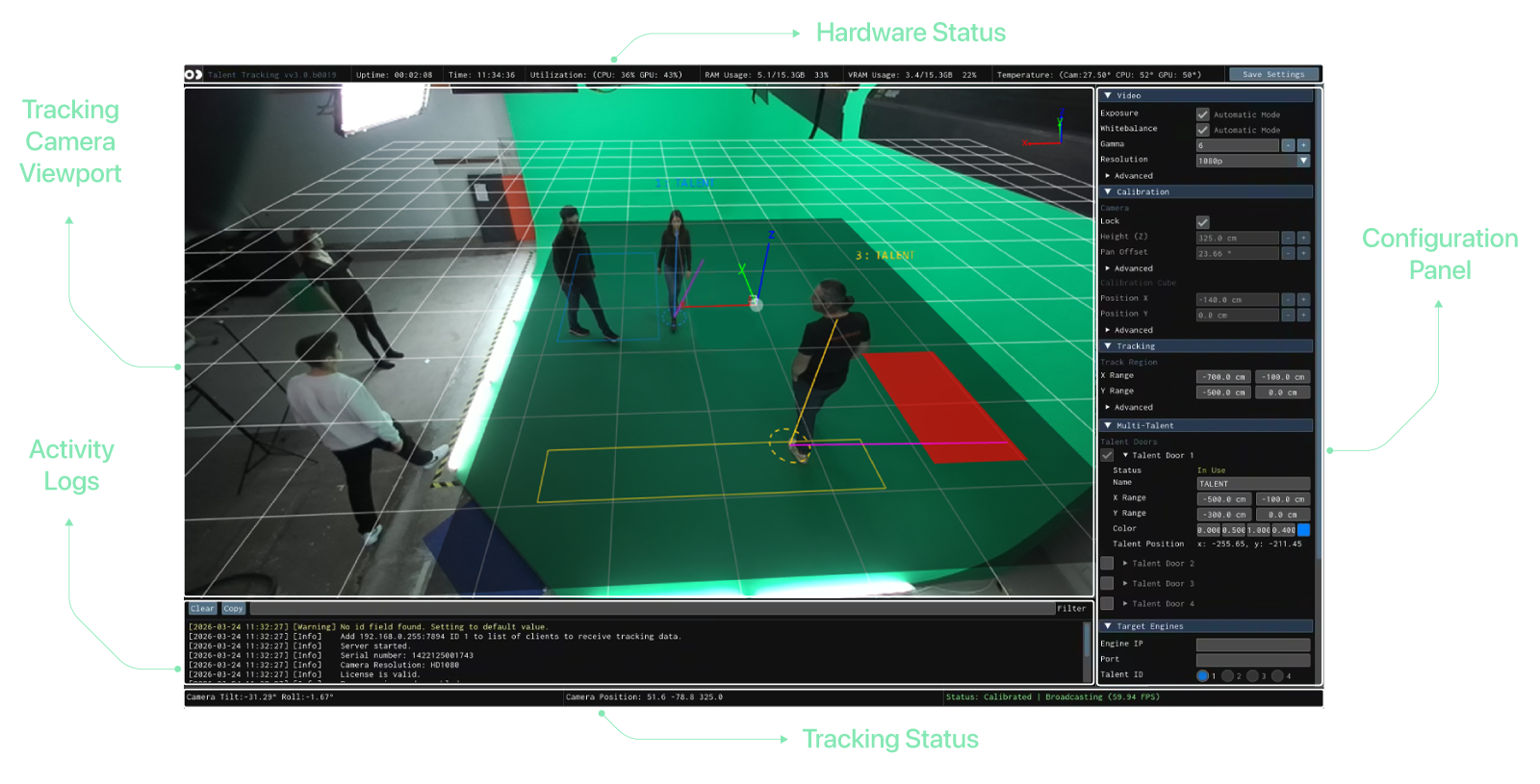Select Talent ID 3 radio button
Viewport: 1540px width, 784px height.
[x=1252, y=676]
